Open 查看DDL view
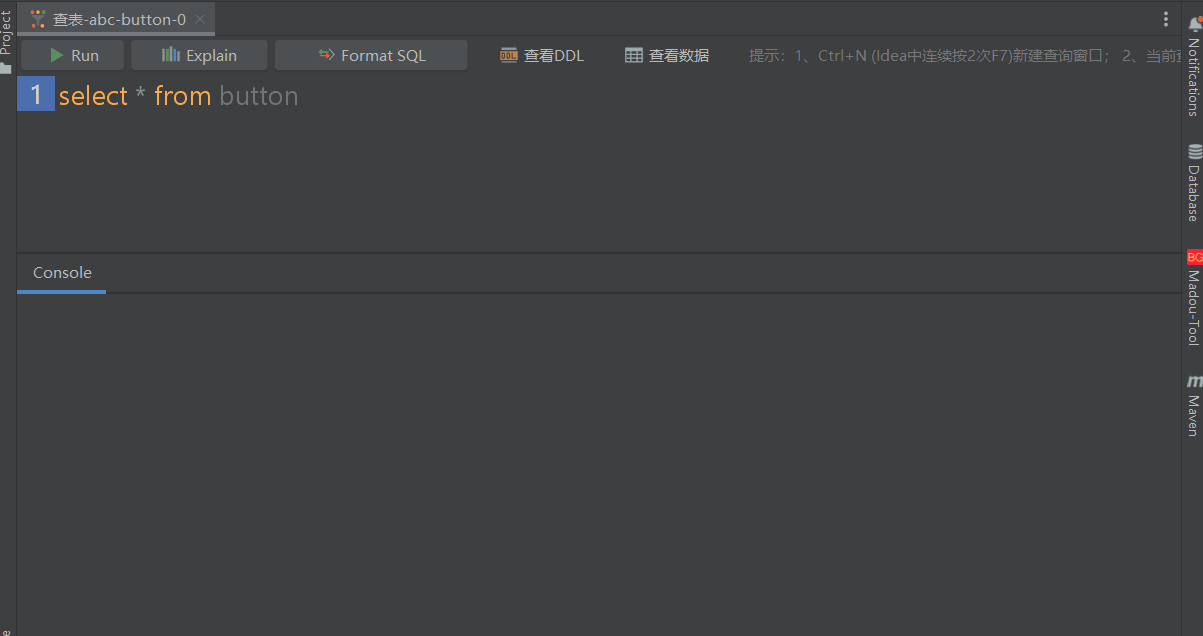Image resolution: width=1203 pixels, height=636 pixels. pyautogui.click(x=542, y=55)
